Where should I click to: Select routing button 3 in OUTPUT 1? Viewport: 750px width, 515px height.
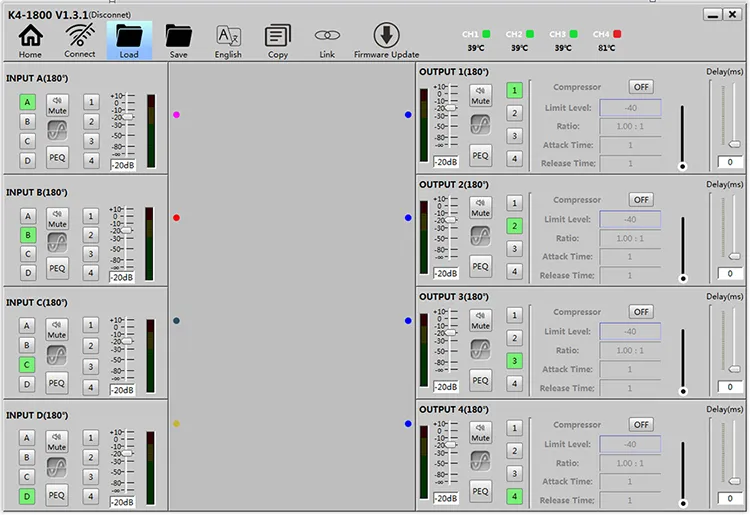[x=515, y=136]
